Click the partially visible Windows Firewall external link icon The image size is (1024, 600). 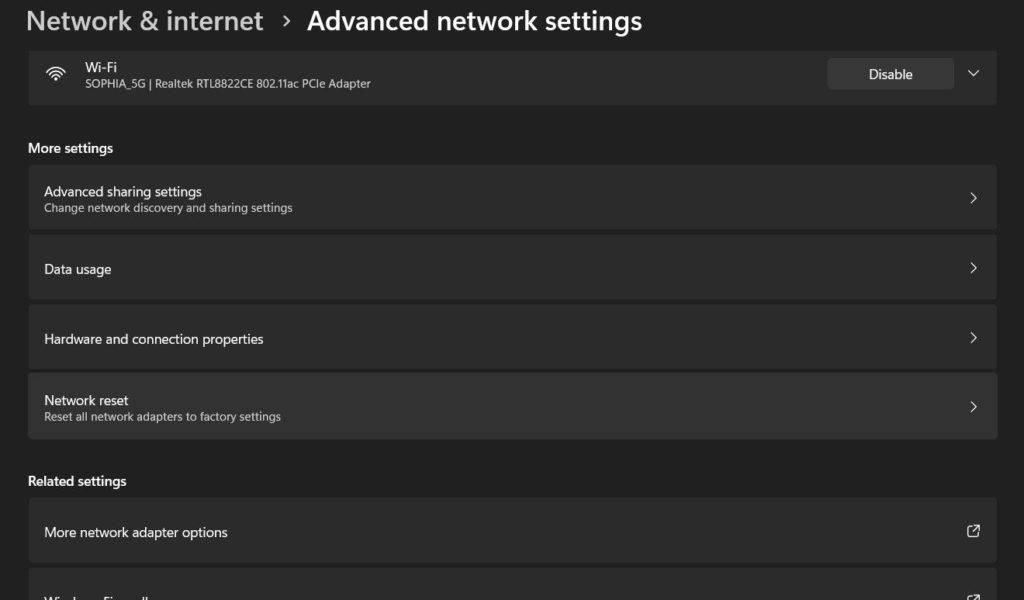click(973, 597)
